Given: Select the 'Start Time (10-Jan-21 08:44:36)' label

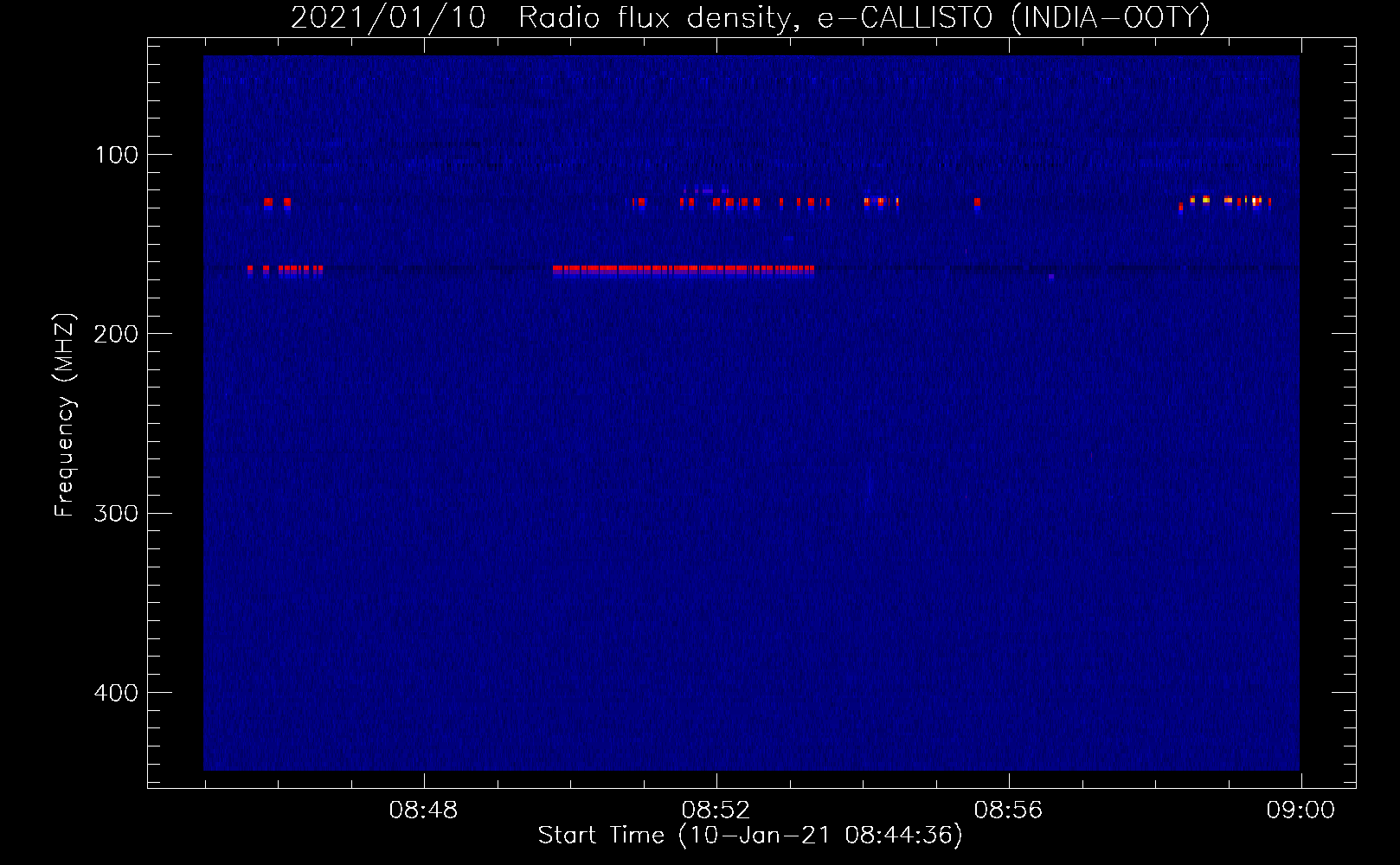Looking at the screenshot, I should [x=750, y=836].
